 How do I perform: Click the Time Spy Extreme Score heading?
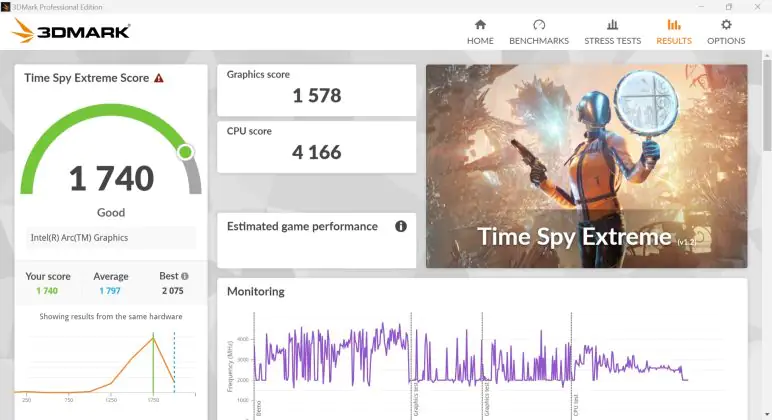tap(87, 78)
